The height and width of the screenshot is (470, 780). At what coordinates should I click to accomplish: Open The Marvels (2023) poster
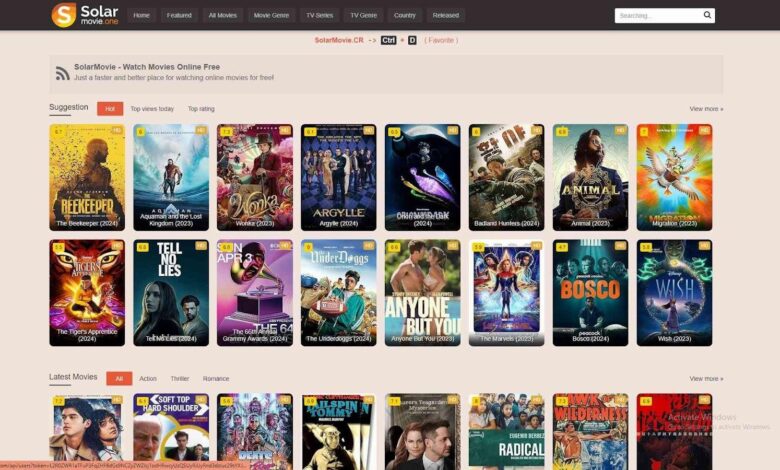(506, 293)
